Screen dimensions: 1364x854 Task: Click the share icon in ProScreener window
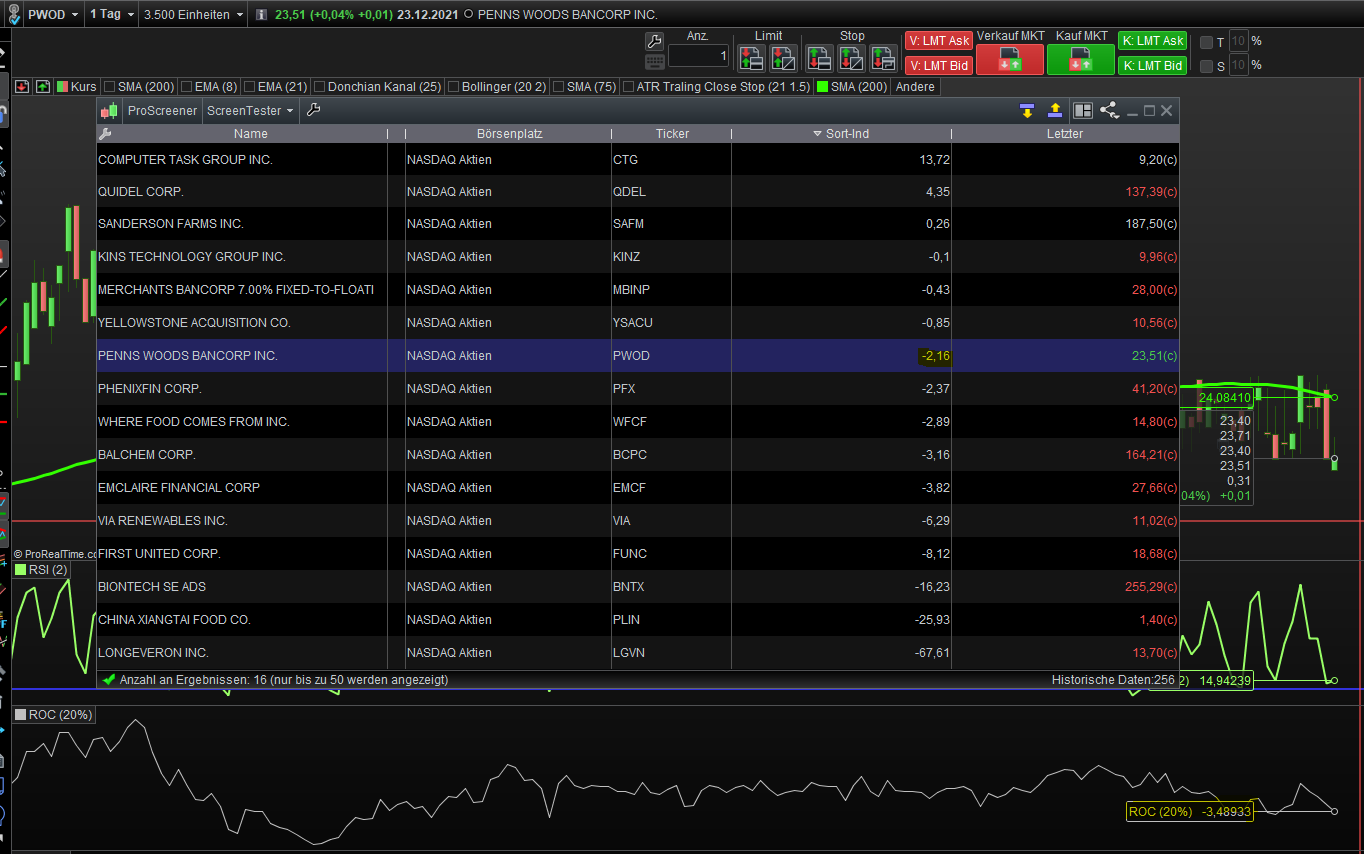(x=1109, y=110)
